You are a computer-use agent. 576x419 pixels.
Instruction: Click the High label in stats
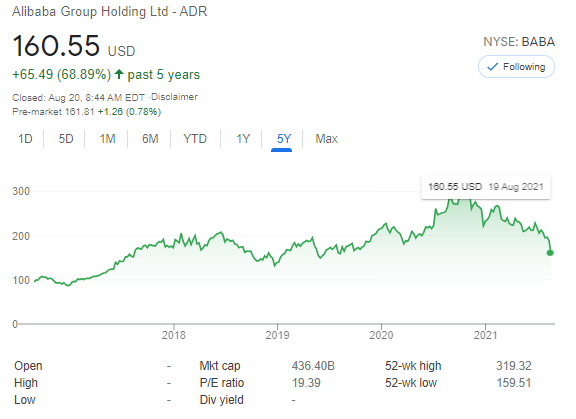coord(26,383)
